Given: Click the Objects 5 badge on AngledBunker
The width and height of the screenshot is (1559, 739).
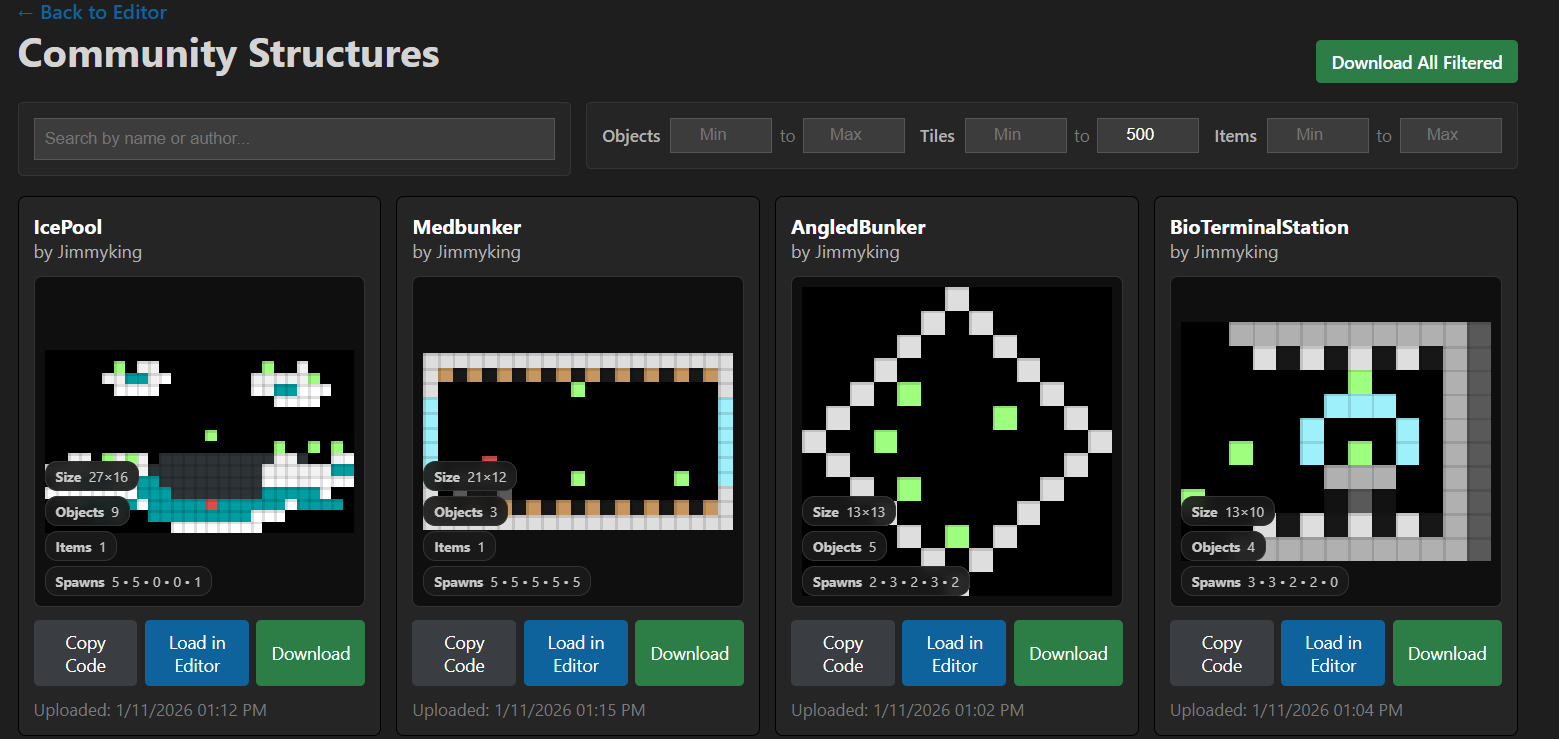Looking at the screenshot, I should tap(845, 547).
